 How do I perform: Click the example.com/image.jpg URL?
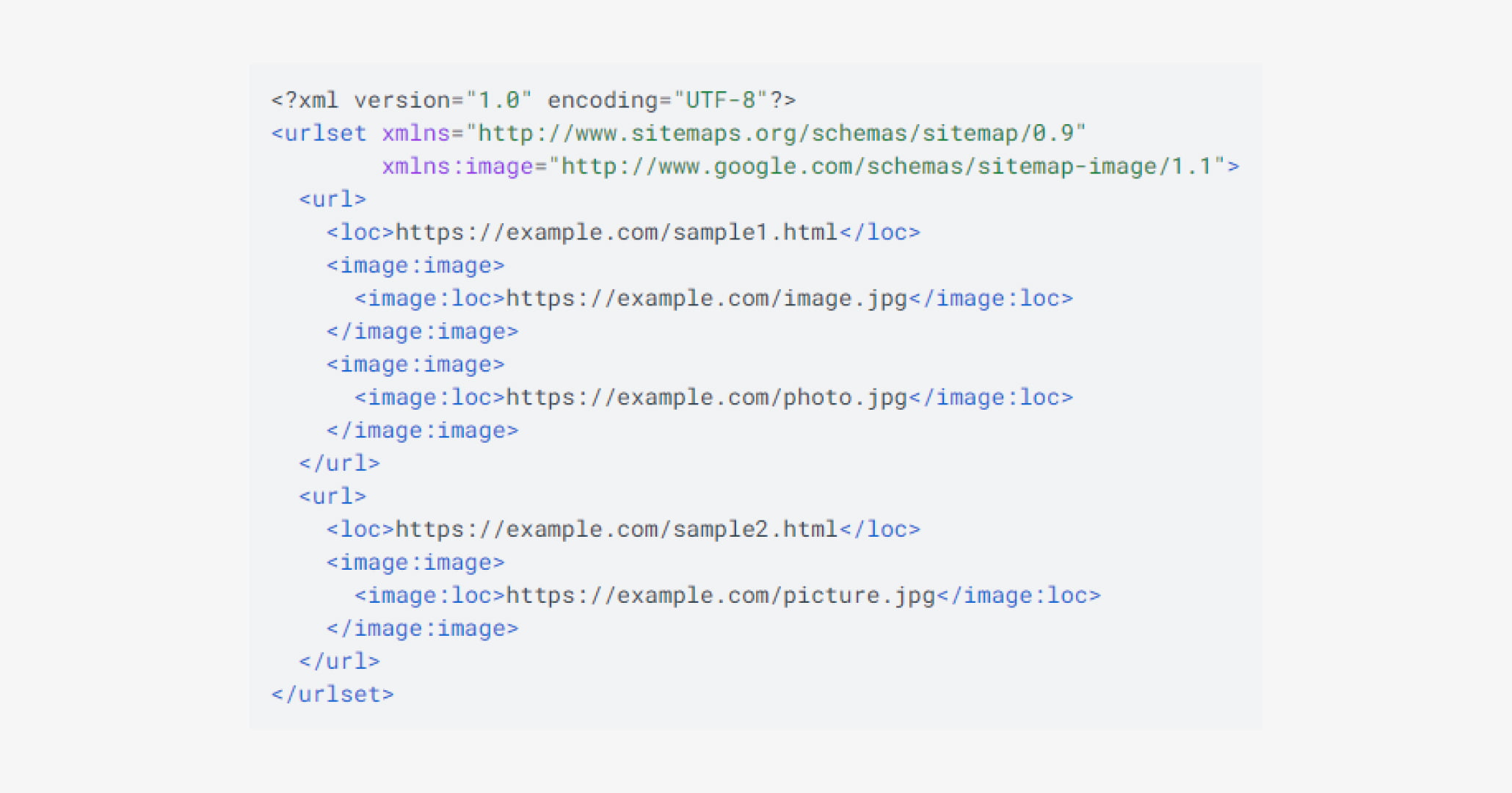coord(707,298)
